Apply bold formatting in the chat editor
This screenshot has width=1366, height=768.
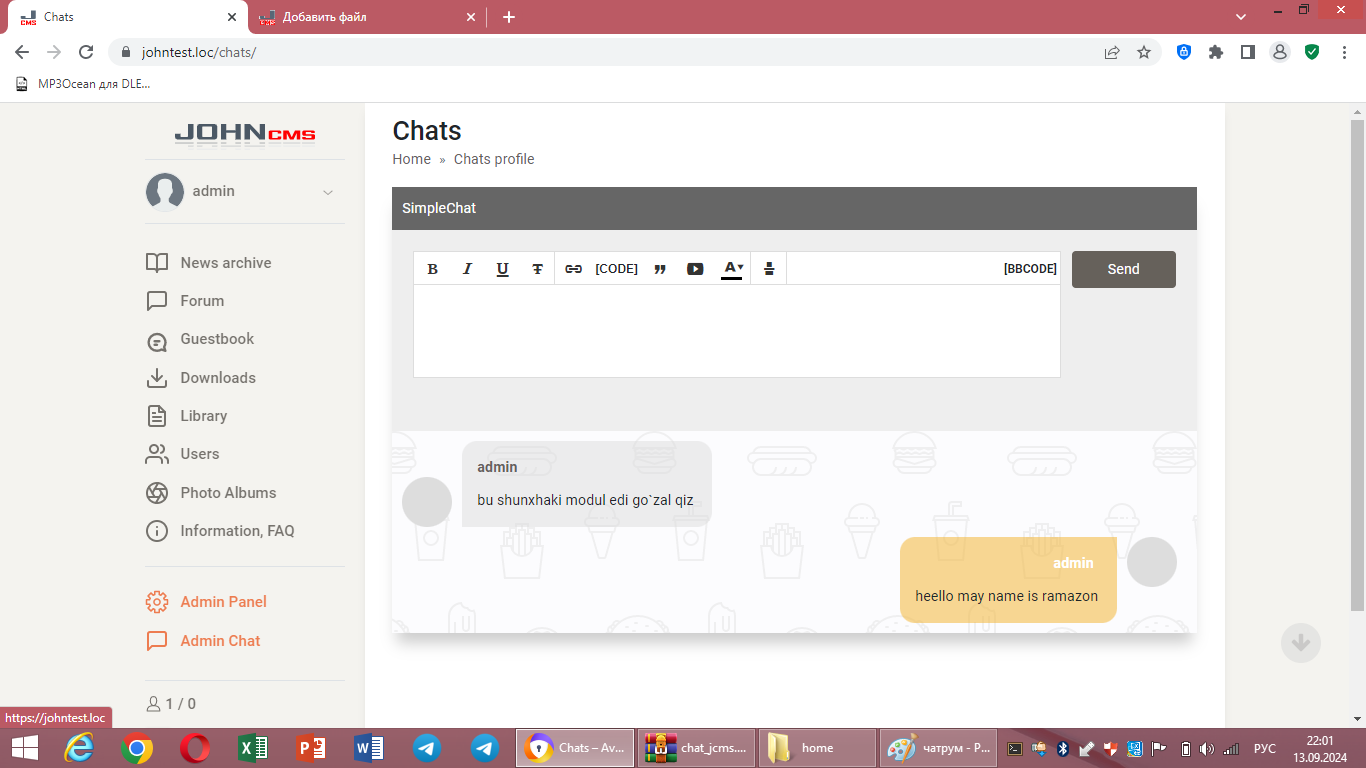tap(433, 269)
